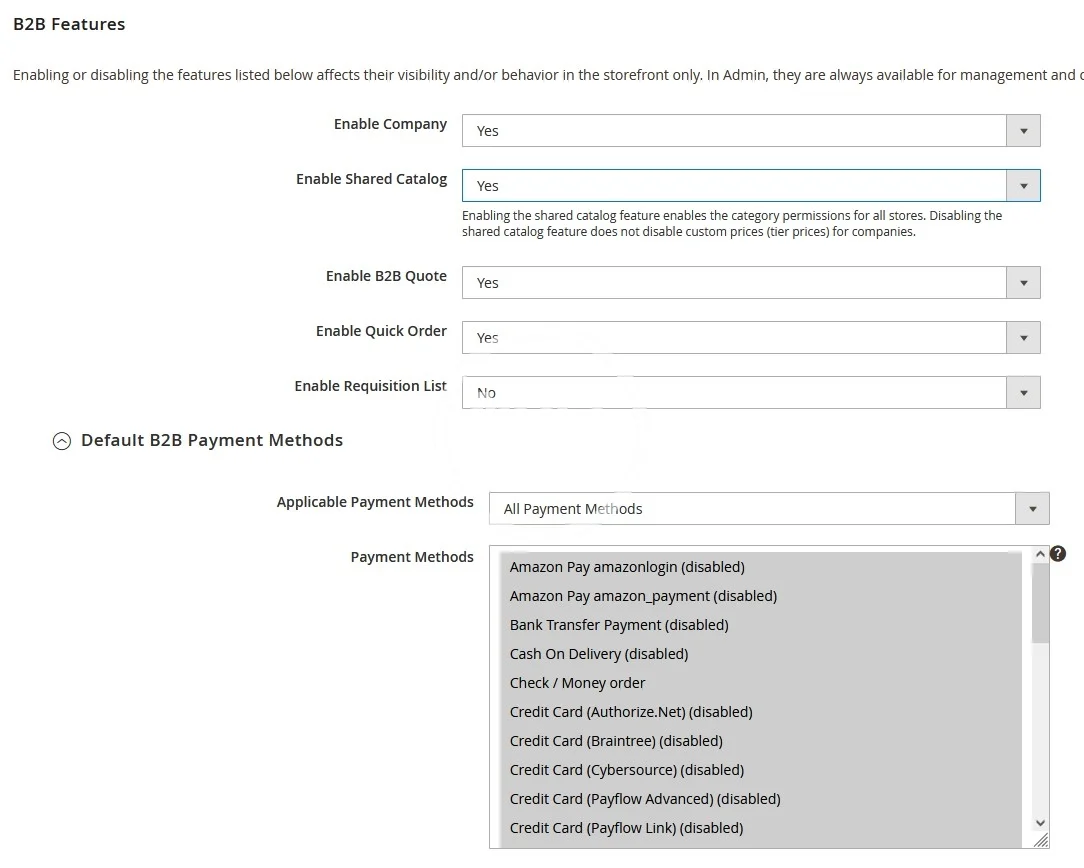
Task: Open the Applicable Payment Methods dropdown
Action: tap(768, 509)
